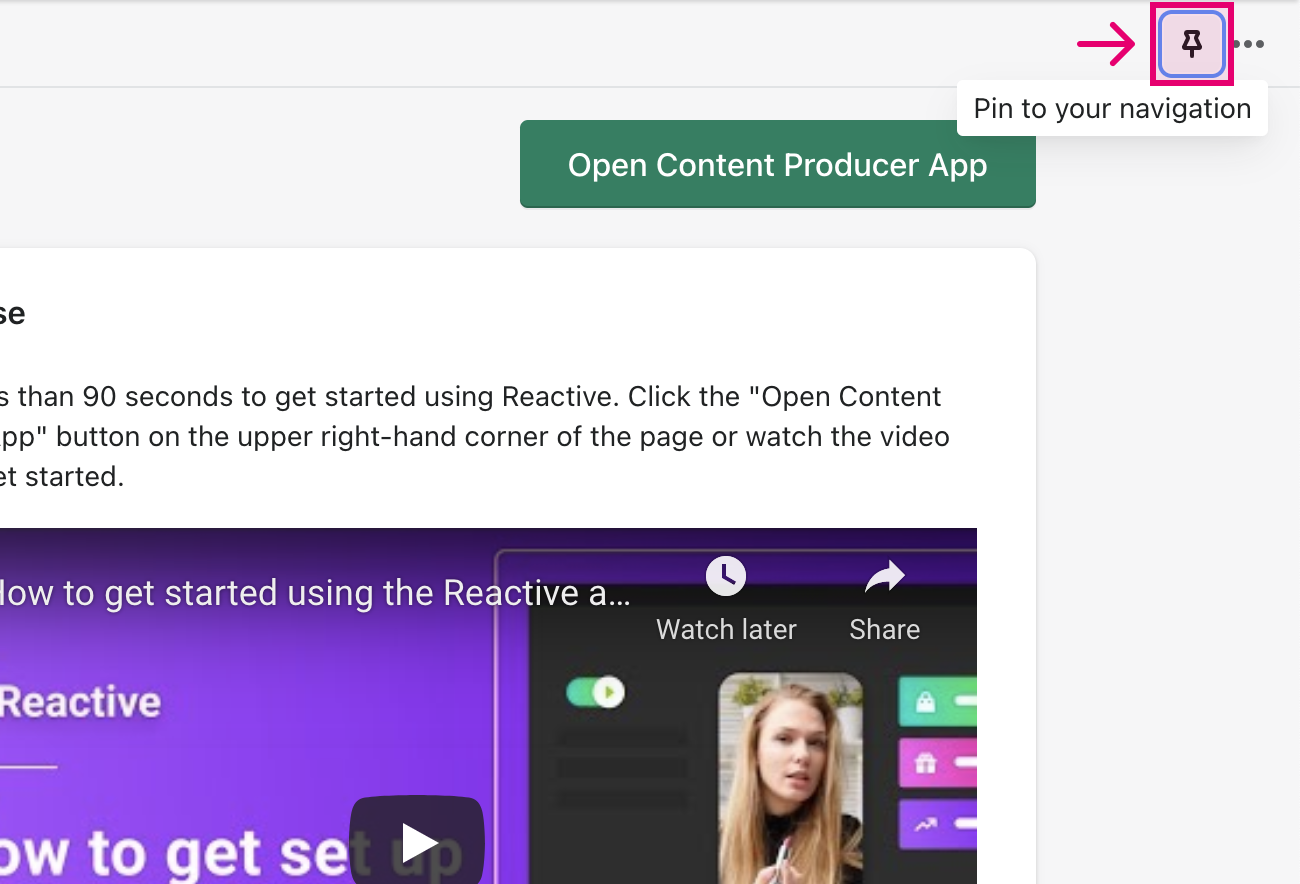Screen dimensions: 1300x884
Task: Click the Watch later clock icon
Action: (x=726, y=576)
